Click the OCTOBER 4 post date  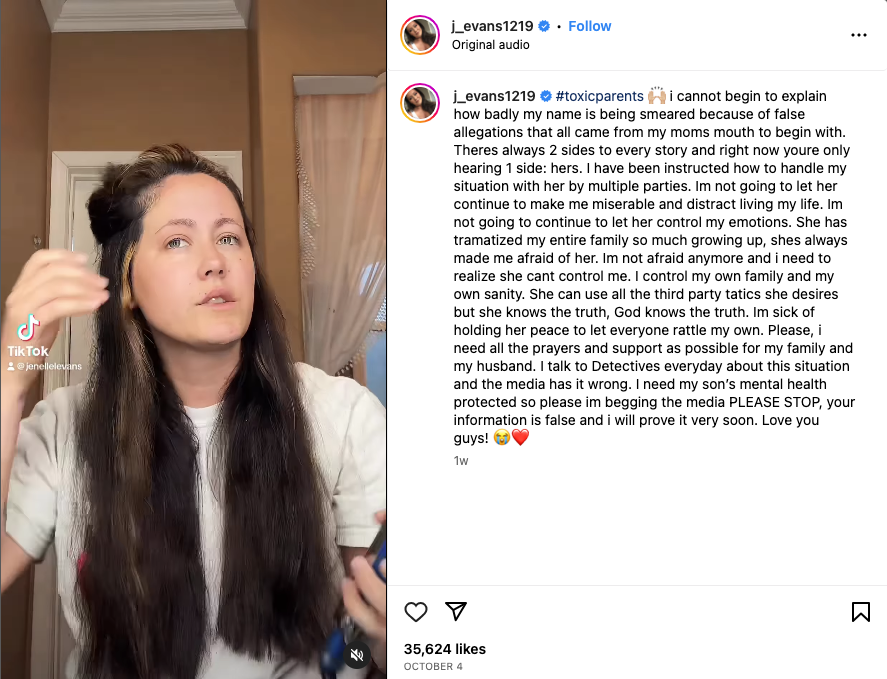click(x=433, y=667)
